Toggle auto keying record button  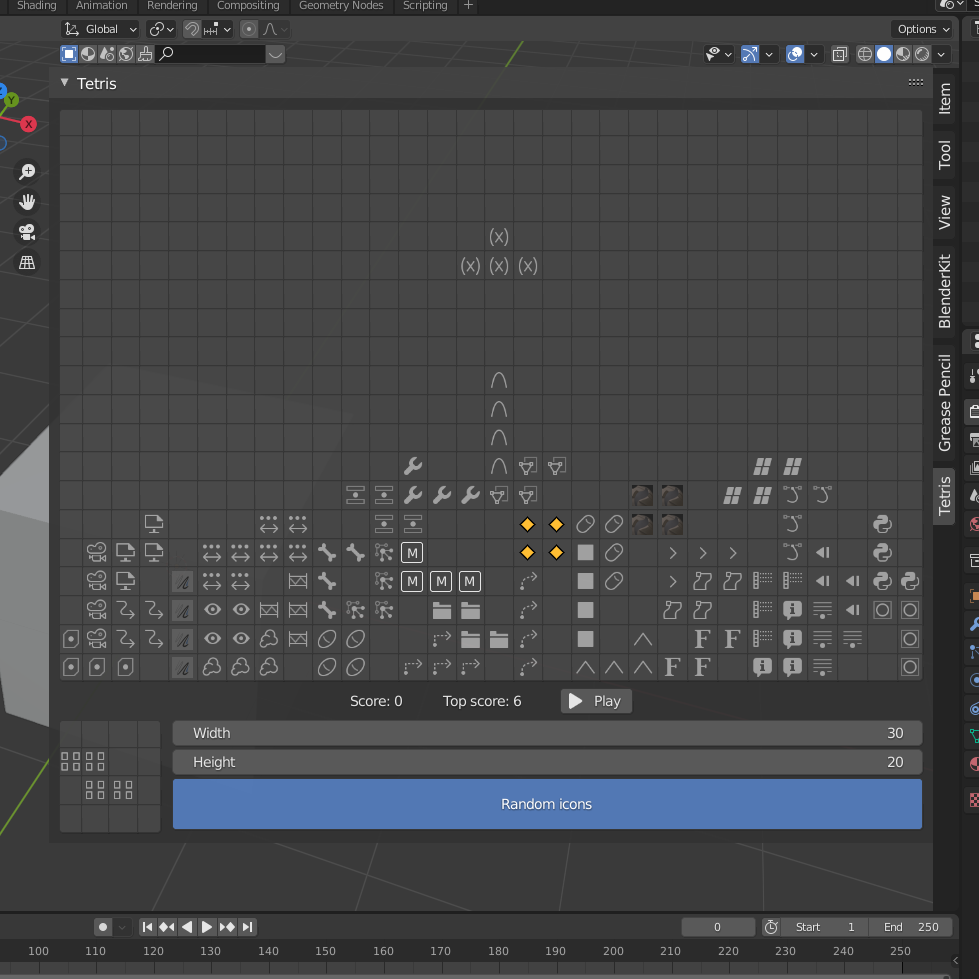pyautogui.click(x=103, y=927)
